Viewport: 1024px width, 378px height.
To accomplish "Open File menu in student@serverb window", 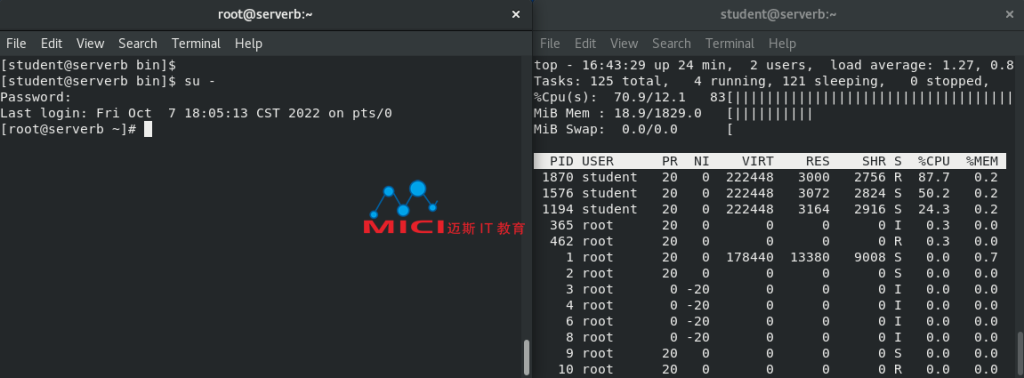I will point(550,44).
